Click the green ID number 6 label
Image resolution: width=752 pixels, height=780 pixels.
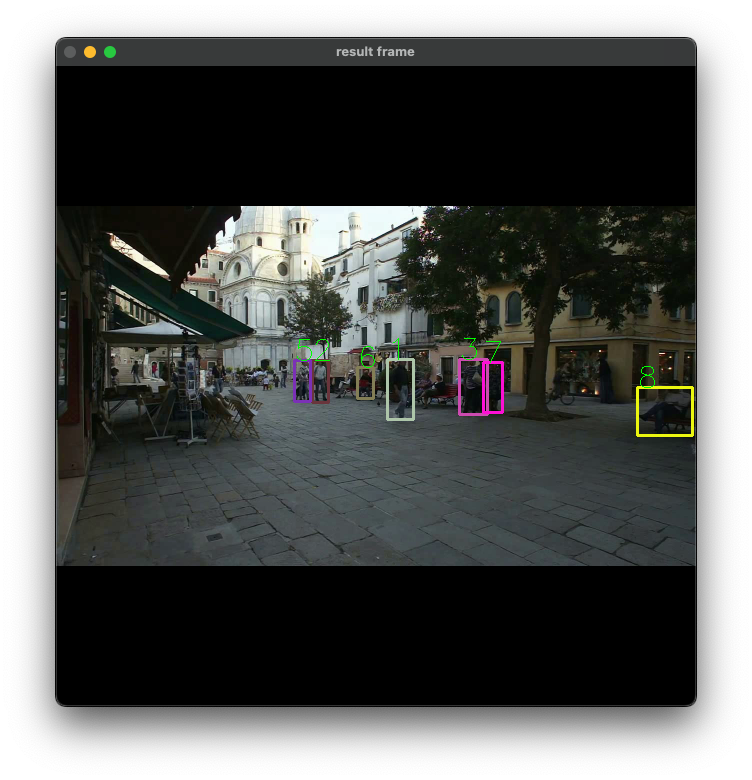[367, 357]
